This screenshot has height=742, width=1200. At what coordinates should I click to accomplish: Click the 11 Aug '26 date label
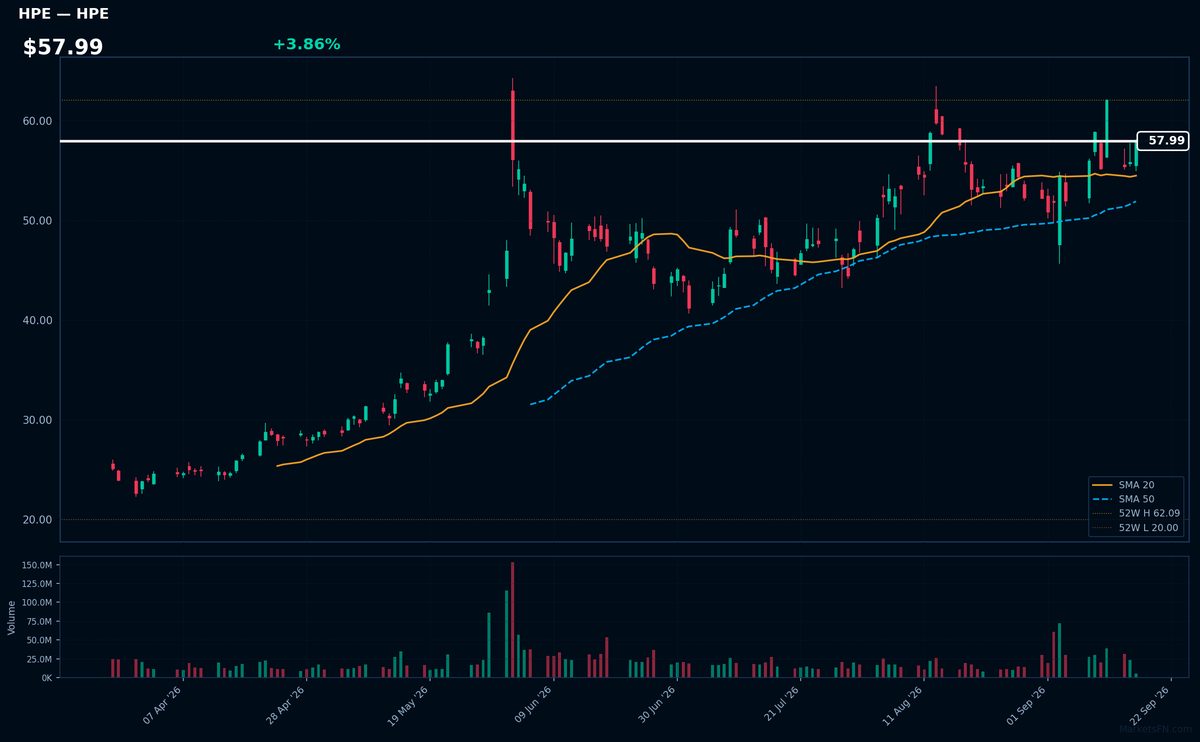coord(903,705)
